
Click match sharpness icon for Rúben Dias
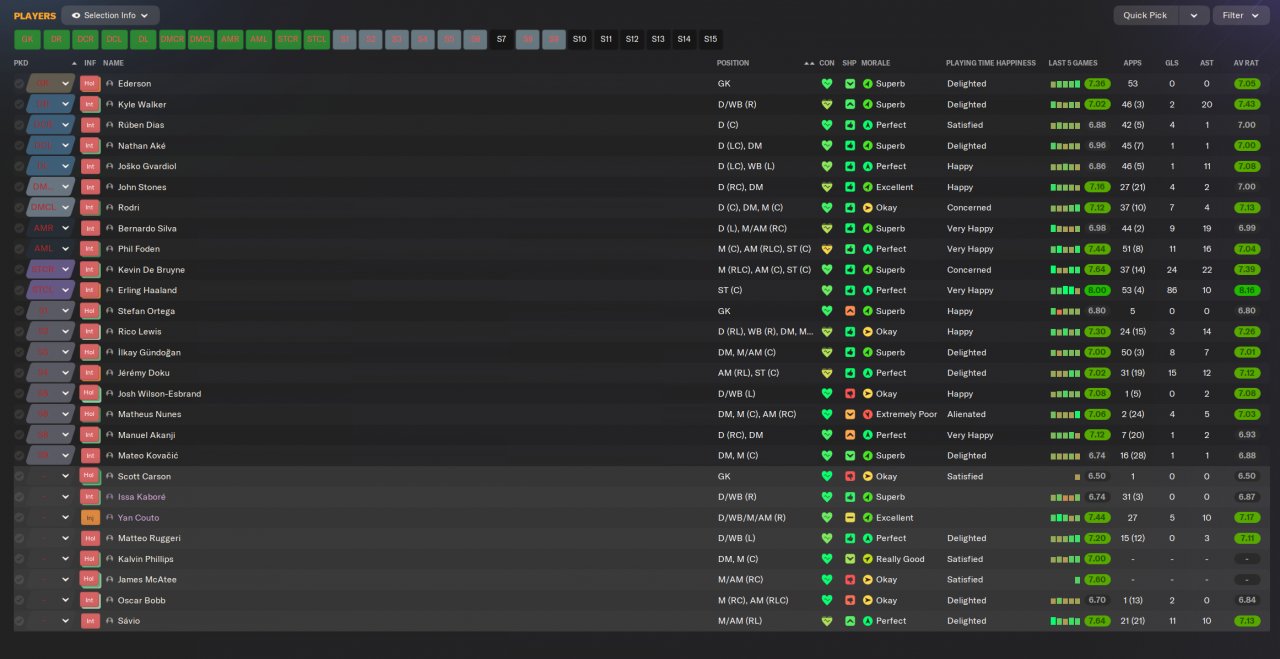(x=850, y=125)
